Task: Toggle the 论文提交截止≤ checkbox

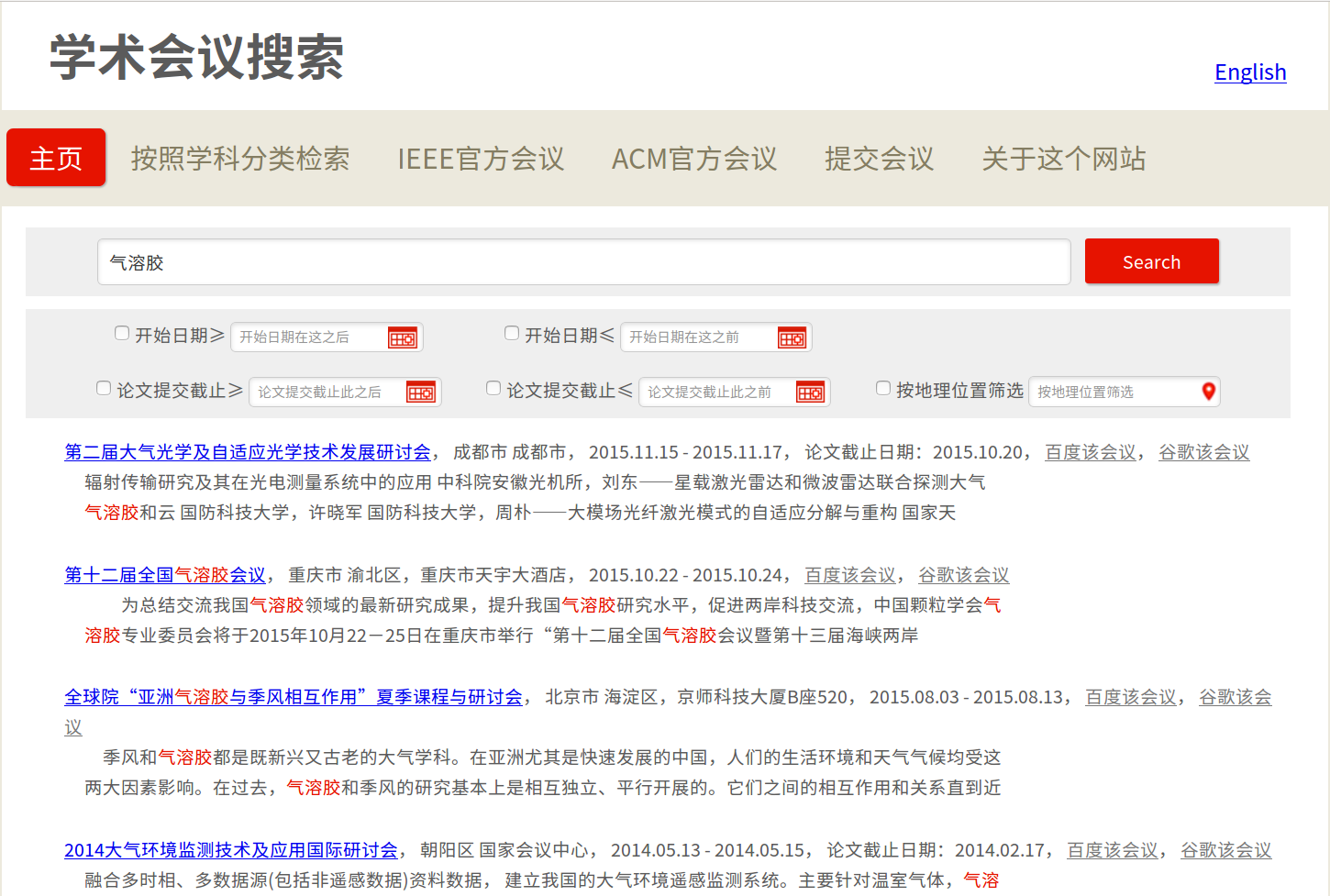Action: point(493,387)
